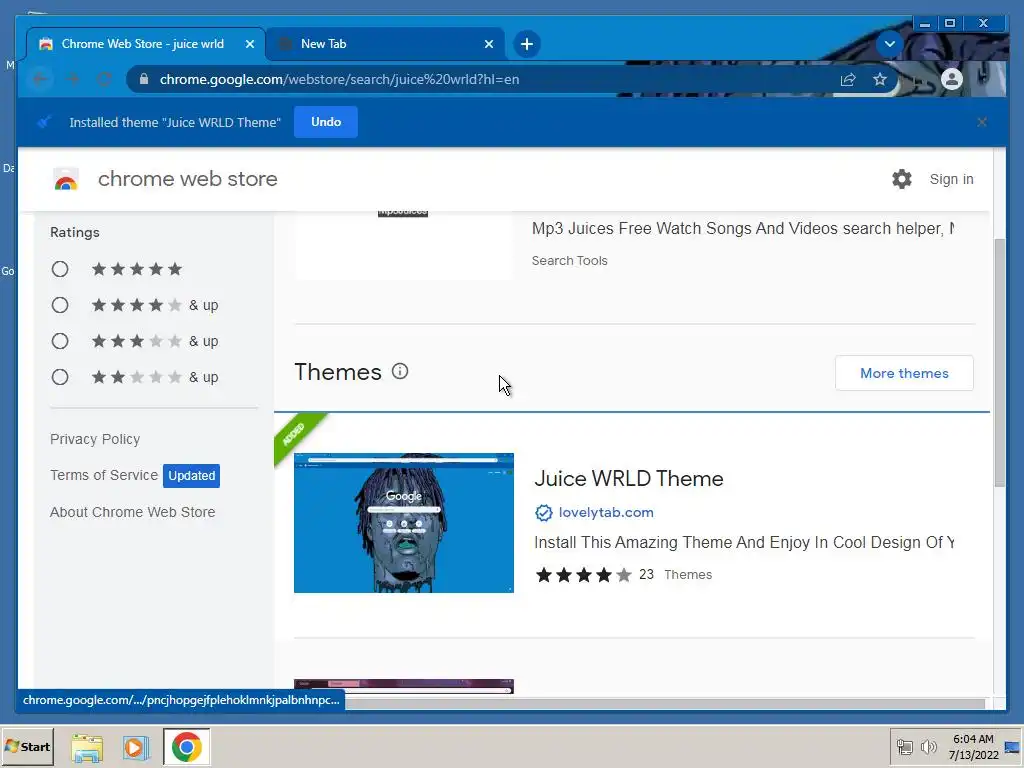Click the Juice WRLD Theme star rating
Viewport: 1024px width, 768px height.
point(583,575)
